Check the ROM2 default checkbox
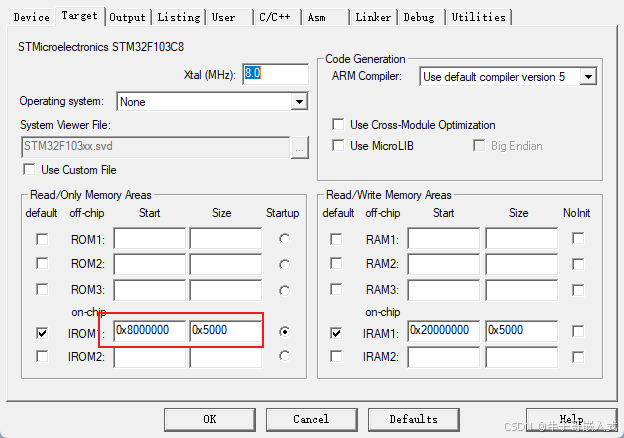The height and width of the screenshot is (438, 624). [42, 263]
